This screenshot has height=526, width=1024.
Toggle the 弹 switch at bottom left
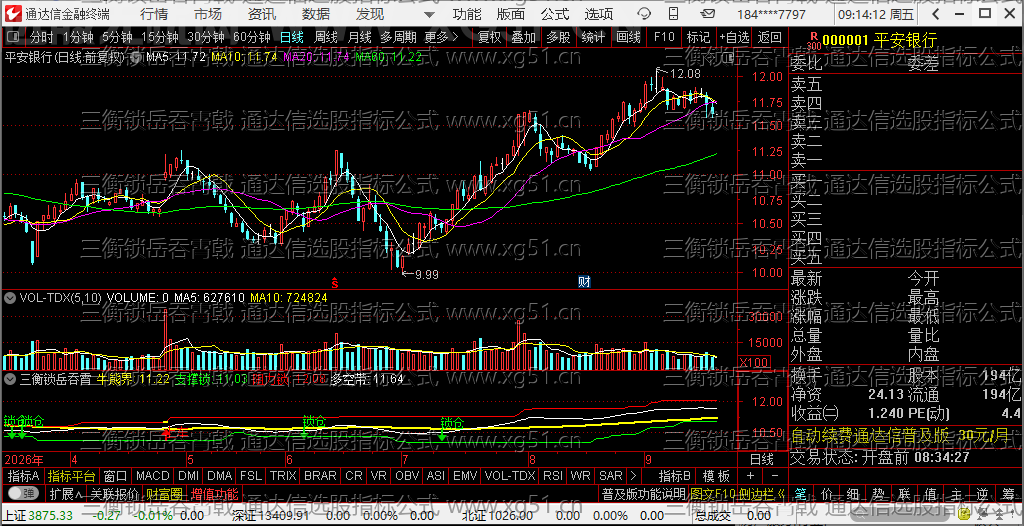click(x=23, y=493)
